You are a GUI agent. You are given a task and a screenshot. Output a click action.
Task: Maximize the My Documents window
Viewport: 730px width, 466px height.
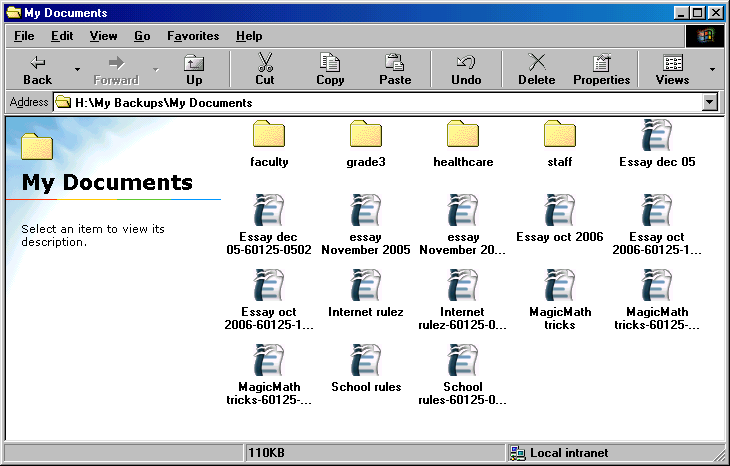698,13
